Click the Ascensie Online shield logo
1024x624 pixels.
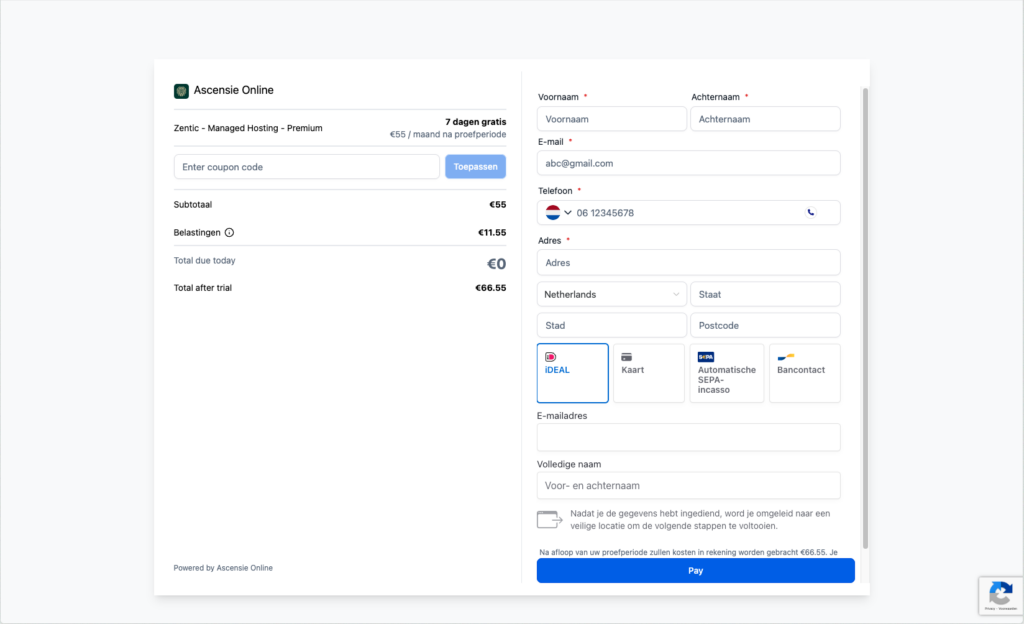click(181, 90)
